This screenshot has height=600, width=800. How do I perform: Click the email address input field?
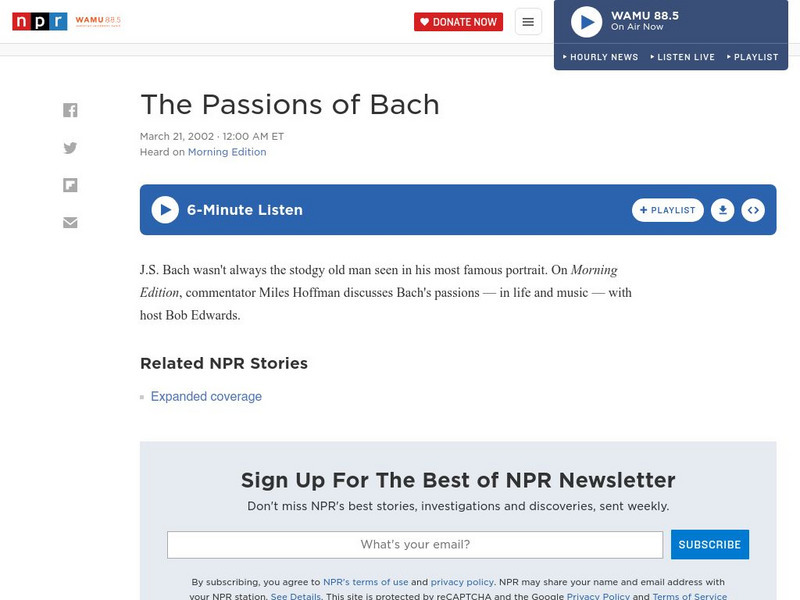[x=415, y=544]
